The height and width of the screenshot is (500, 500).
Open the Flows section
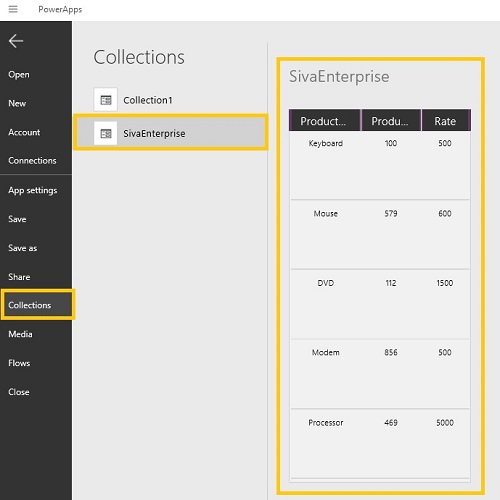(19, 363)
